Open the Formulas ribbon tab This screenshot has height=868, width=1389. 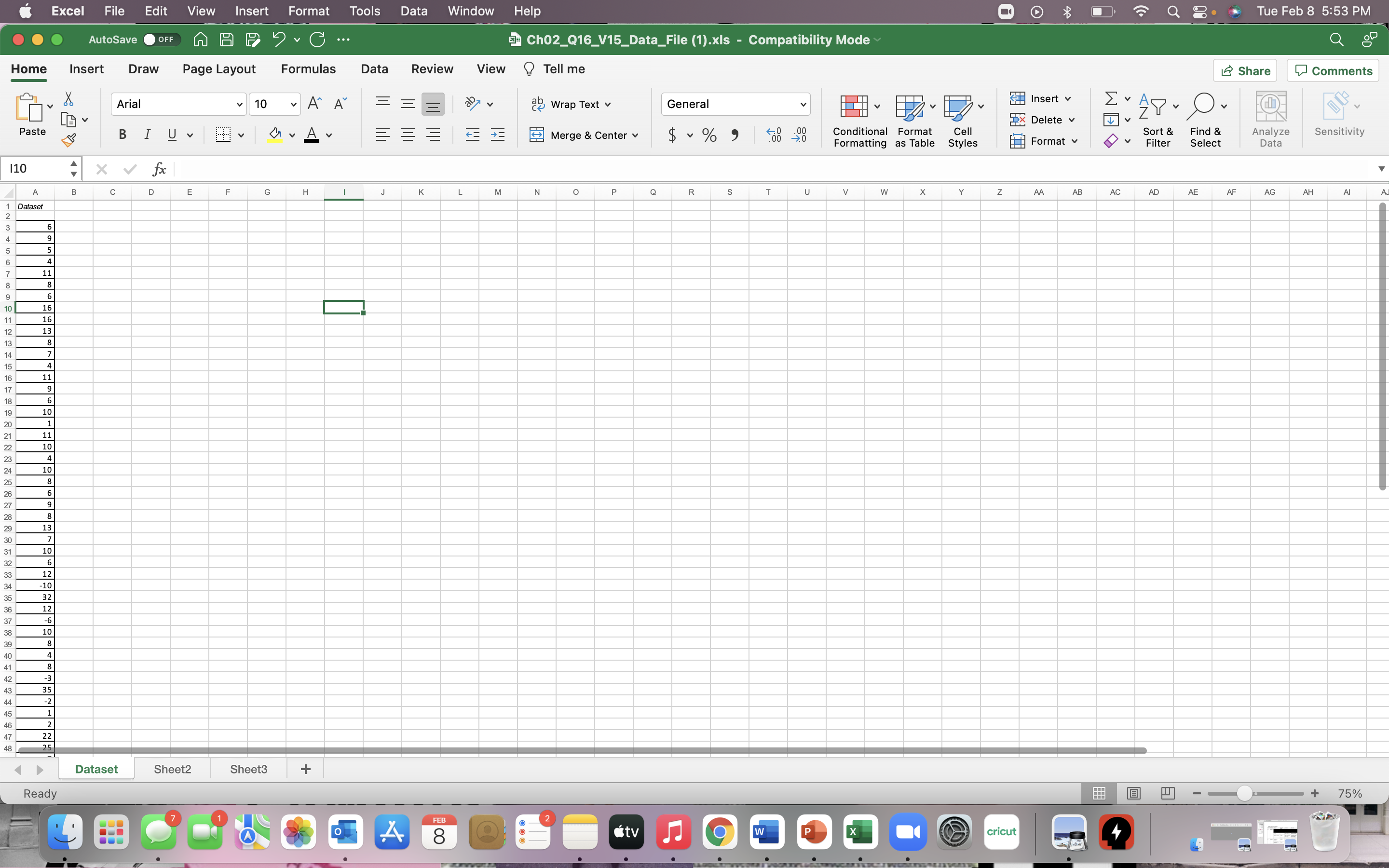coord(308,69)
